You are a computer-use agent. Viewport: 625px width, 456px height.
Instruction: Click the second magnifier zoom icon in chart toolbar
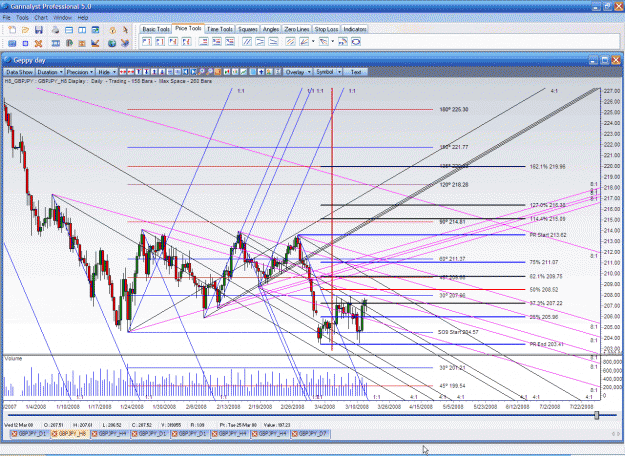(209, 72)
